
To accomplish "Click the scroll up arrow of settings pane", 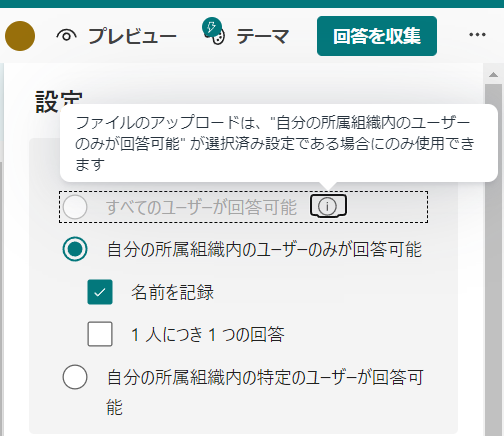I will [x=493, y=74].
